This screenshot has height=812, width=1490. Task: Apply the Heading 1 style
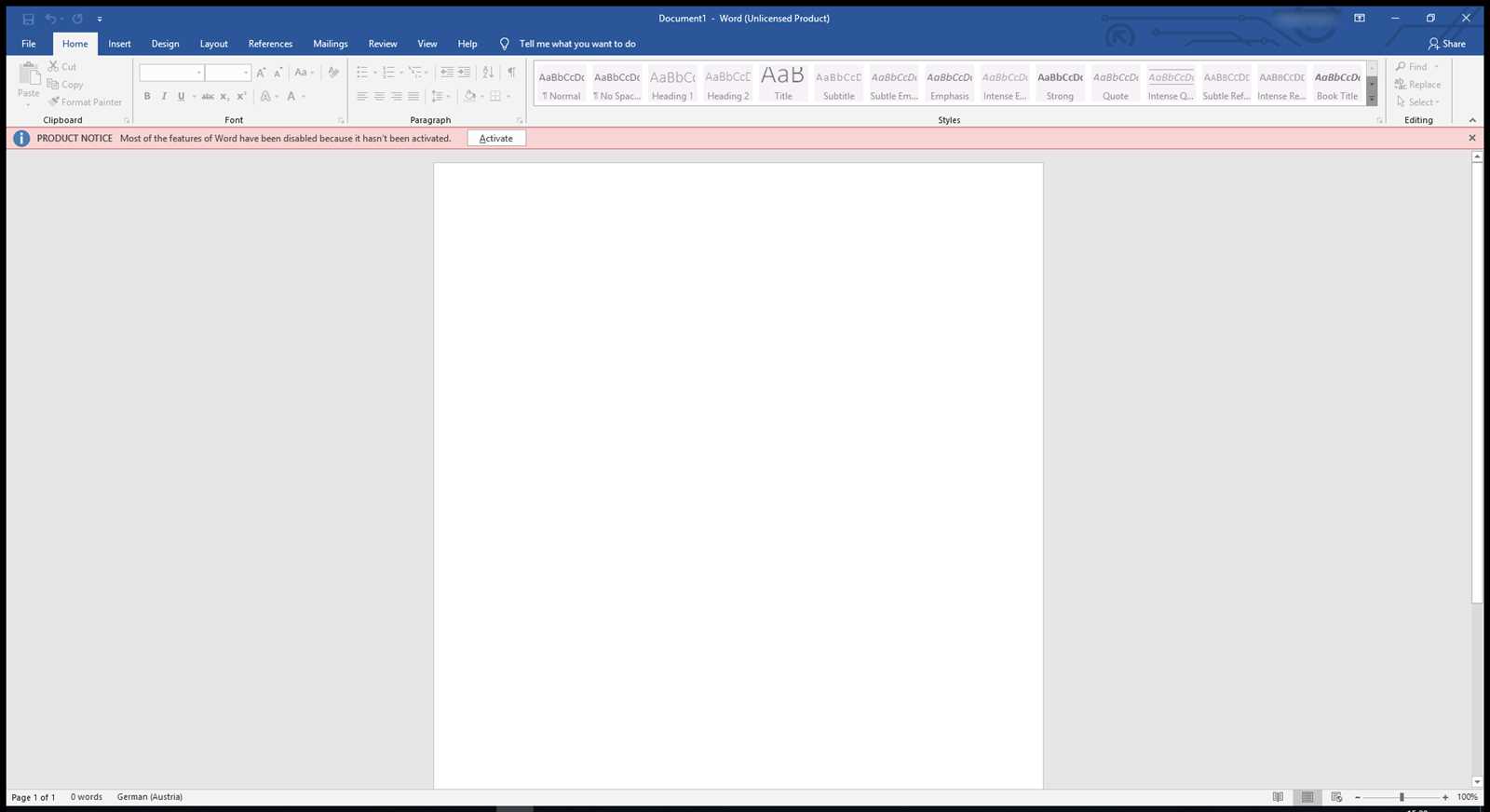tap(672, 84)
